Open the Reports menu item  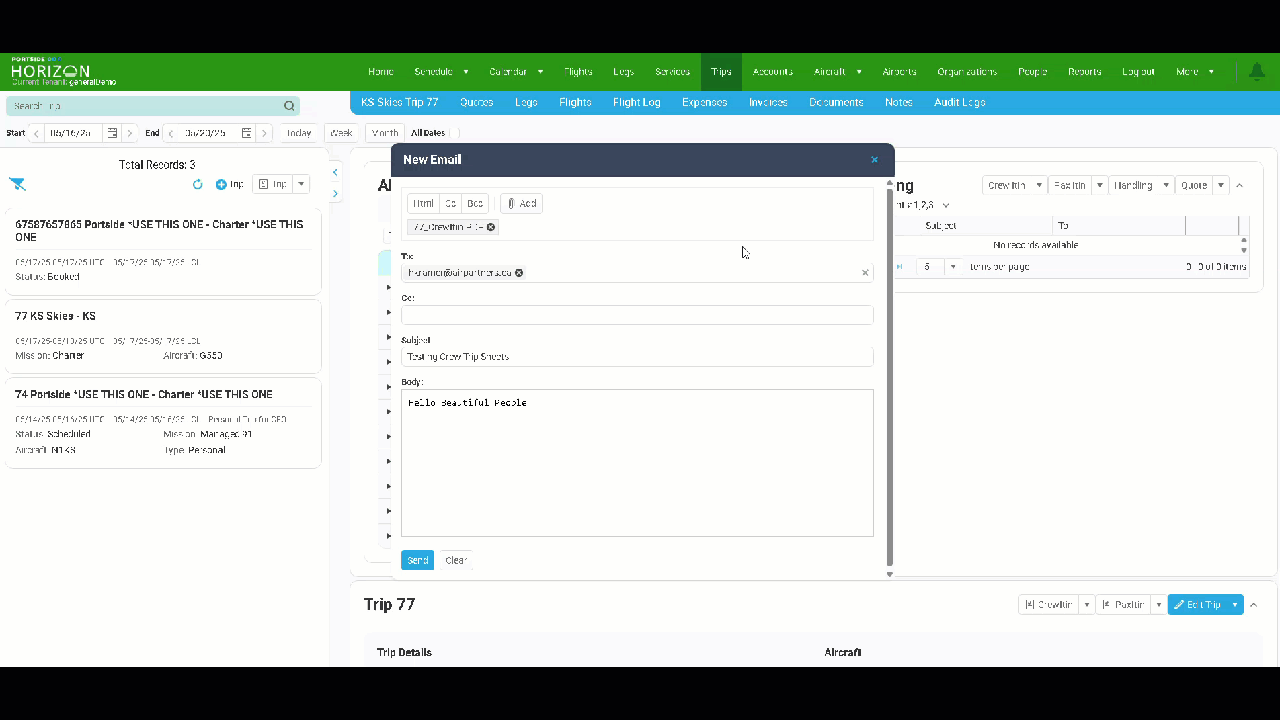click(1084, 72)
